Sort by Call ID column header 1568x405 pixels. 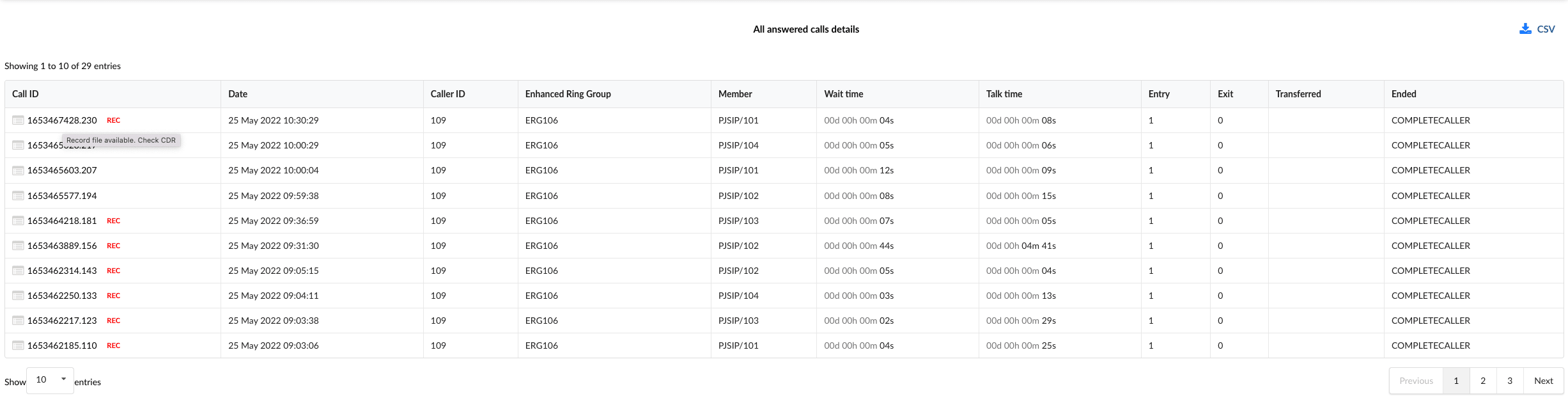tap(113, 94)
